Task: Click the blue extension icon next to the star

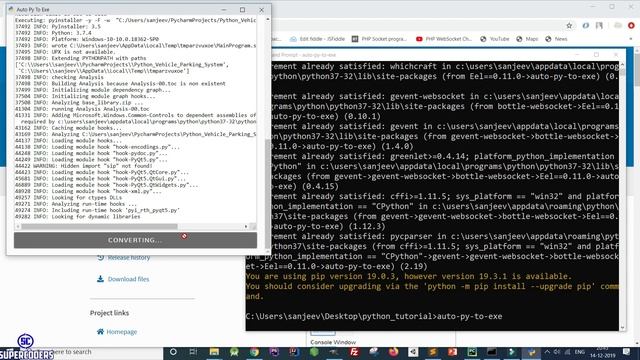Action: (x=585, y=26)
